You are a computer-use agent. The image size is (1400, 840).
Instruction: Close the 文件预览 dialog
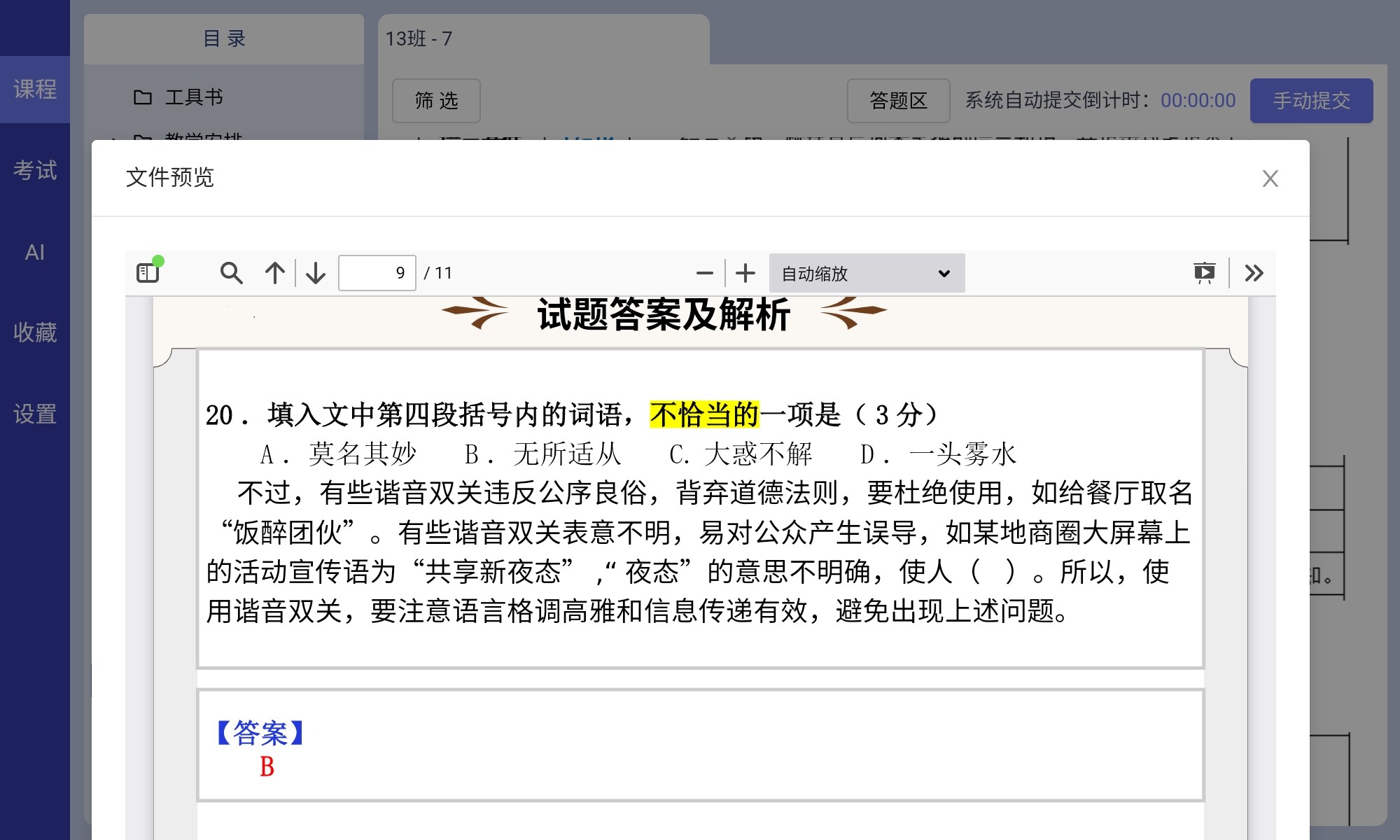click(x=1270, y=178)
